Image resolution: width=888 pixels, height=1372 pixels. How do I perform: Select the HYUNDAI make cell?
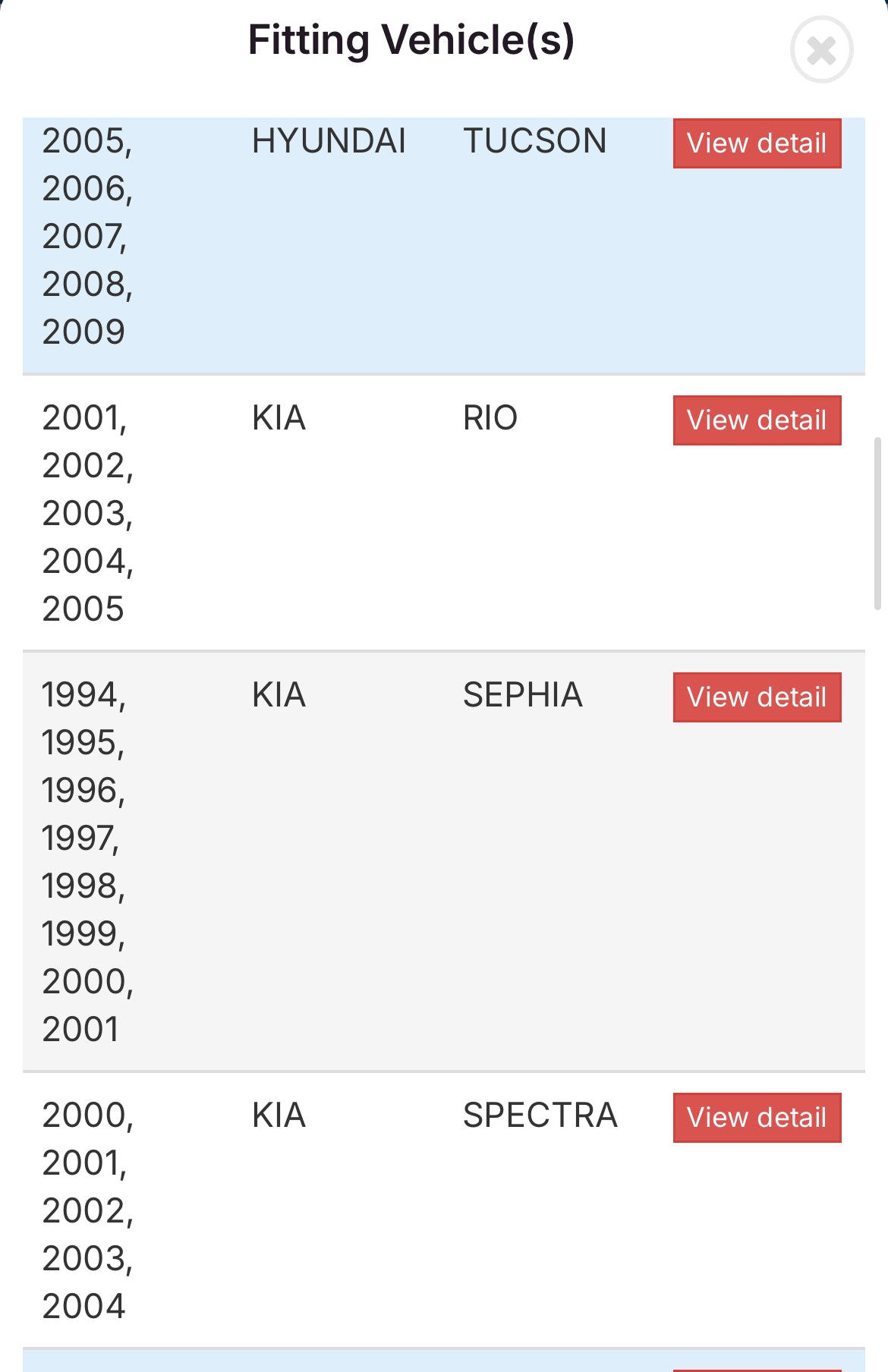pyautogui.click(x=329, y=141)
